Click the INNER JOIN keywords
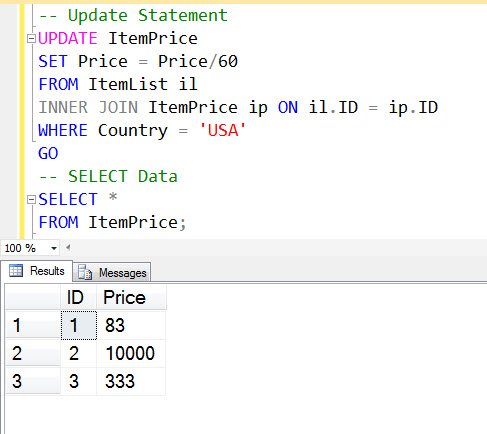This screenshot has height=434, width=487. click(88, 107)
